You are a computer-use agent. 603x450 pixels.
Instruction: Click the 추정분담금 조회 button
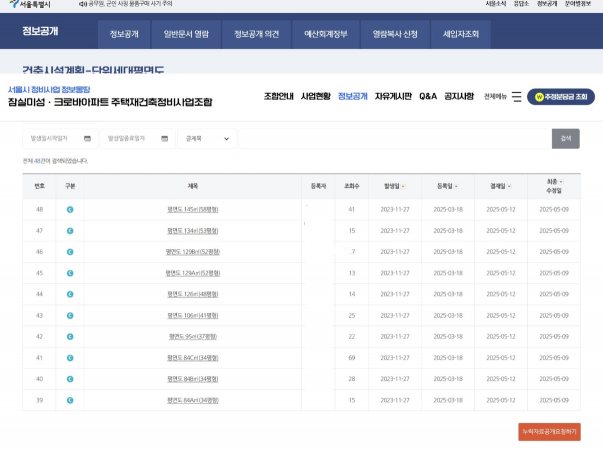[x=560, y=97]
